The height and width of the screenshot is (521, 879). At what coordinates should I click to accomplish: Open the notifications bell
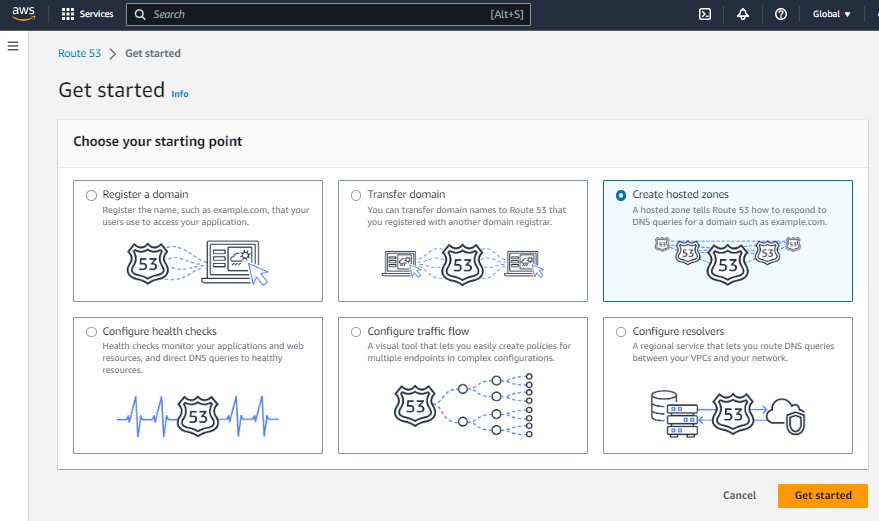pyautogui.click(x=742, y=15)
